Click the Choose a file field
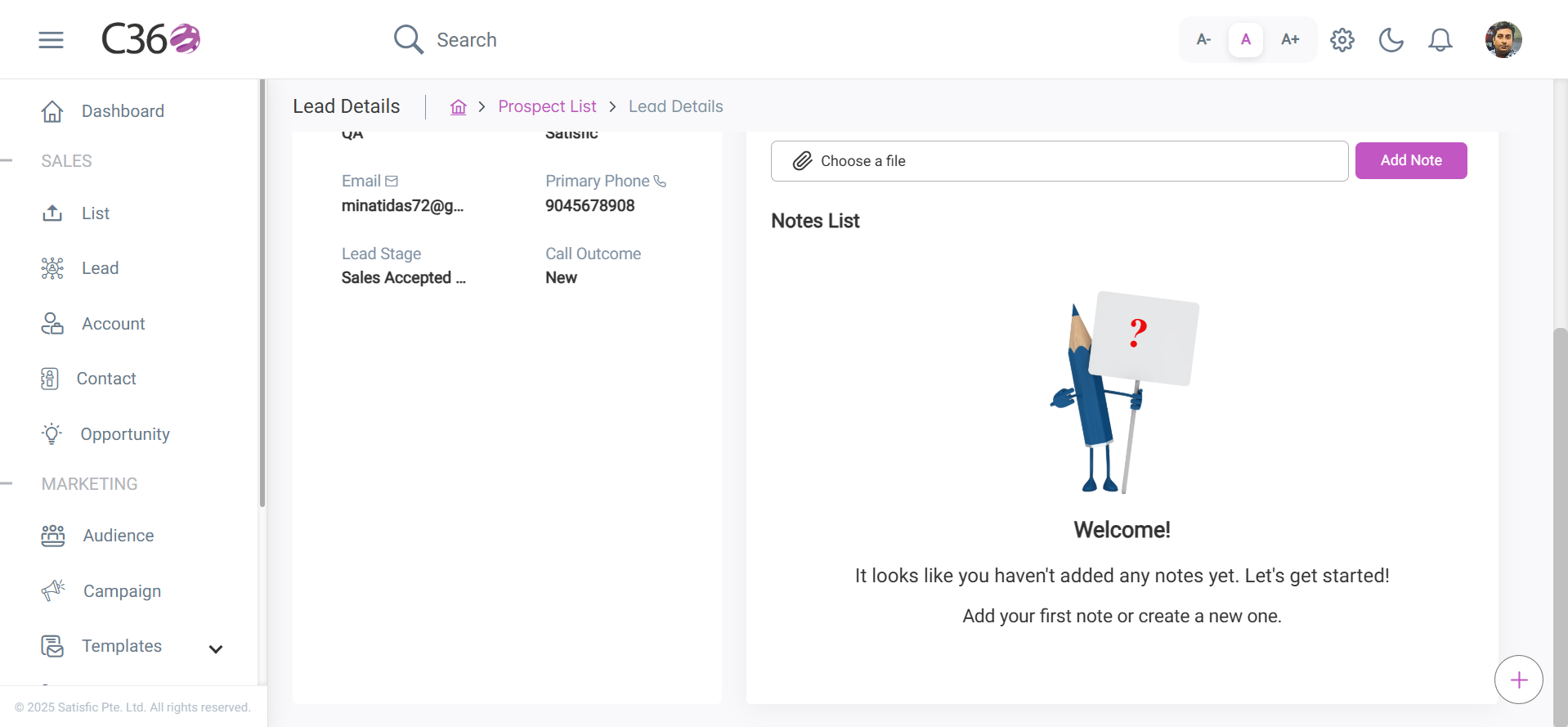The width and height of the screenshot is (1568, 727). point(1060,161)
